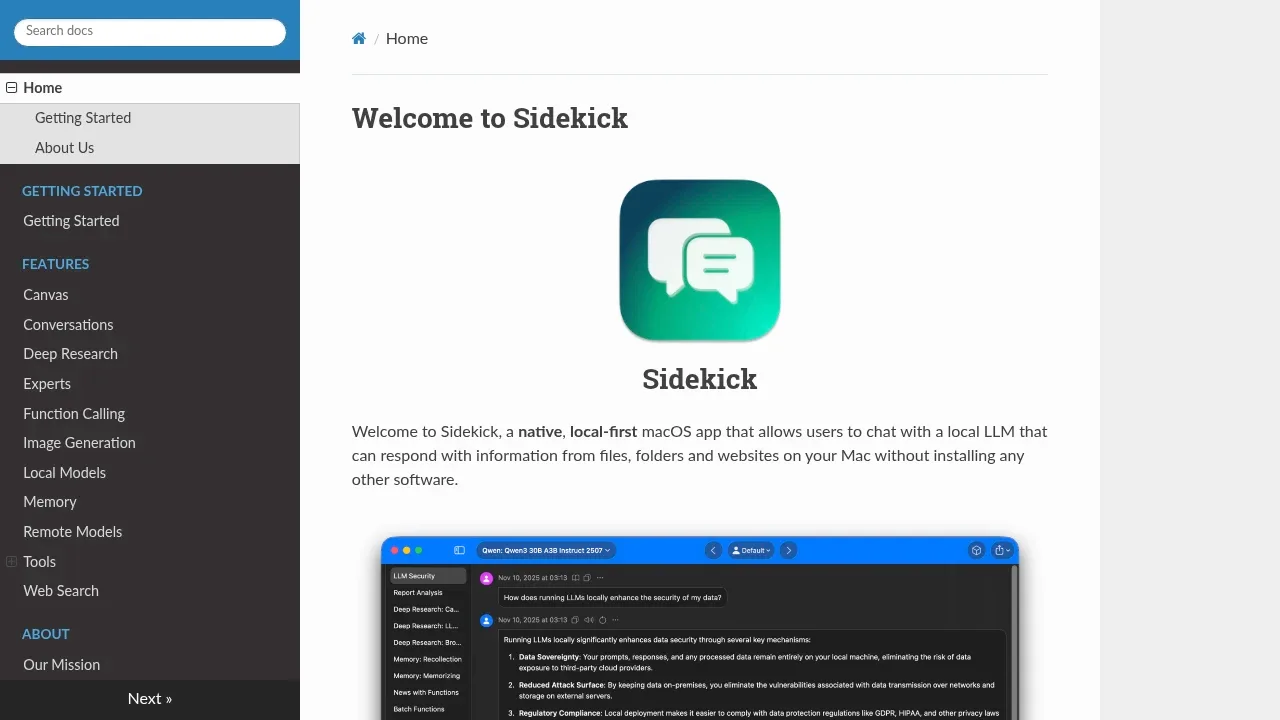
Task: Click the "FEATURES" sidebar section caption
Action: (x=56, y=264)
